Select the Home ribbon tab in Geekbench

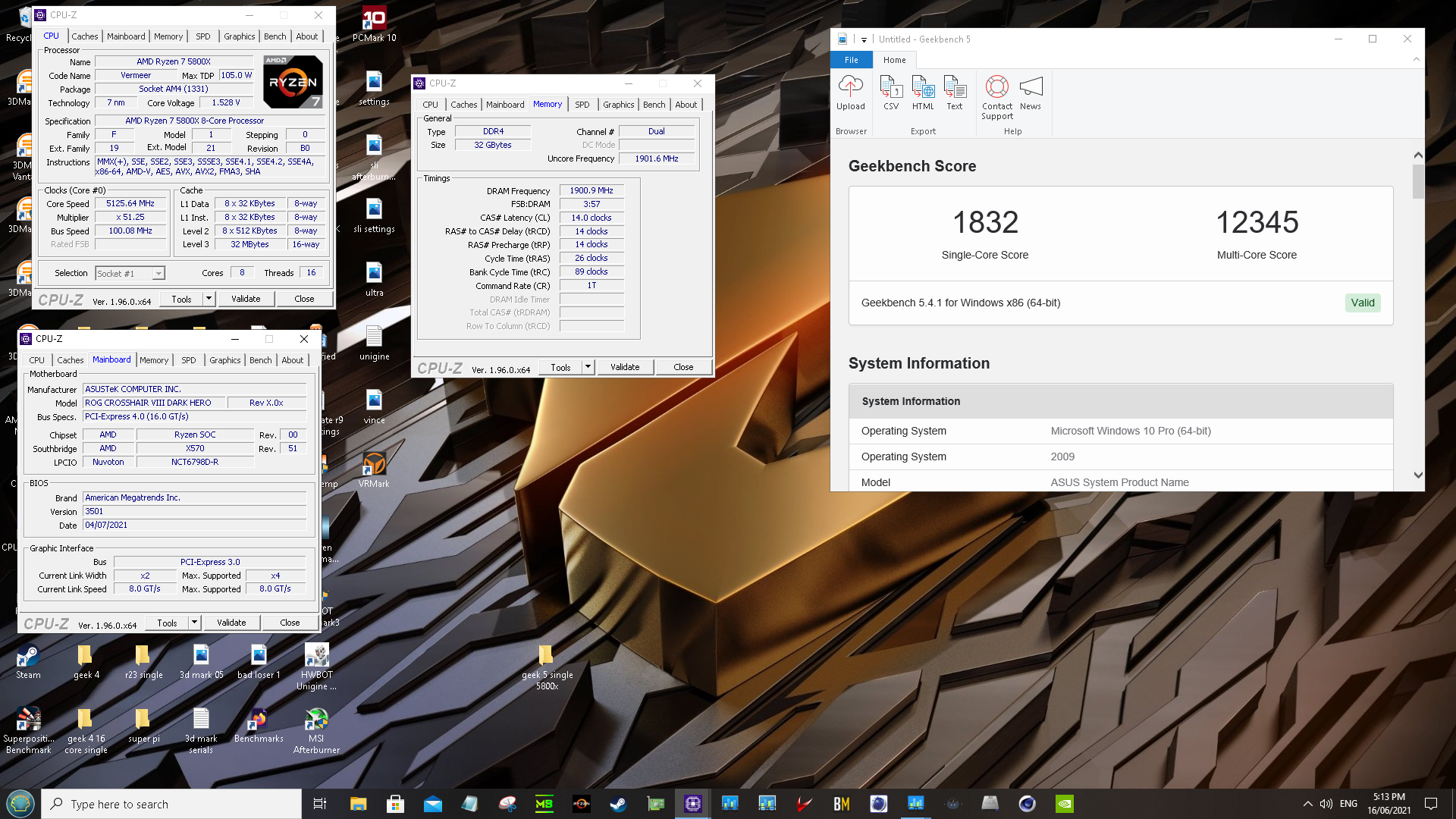[x=894, y=60]
